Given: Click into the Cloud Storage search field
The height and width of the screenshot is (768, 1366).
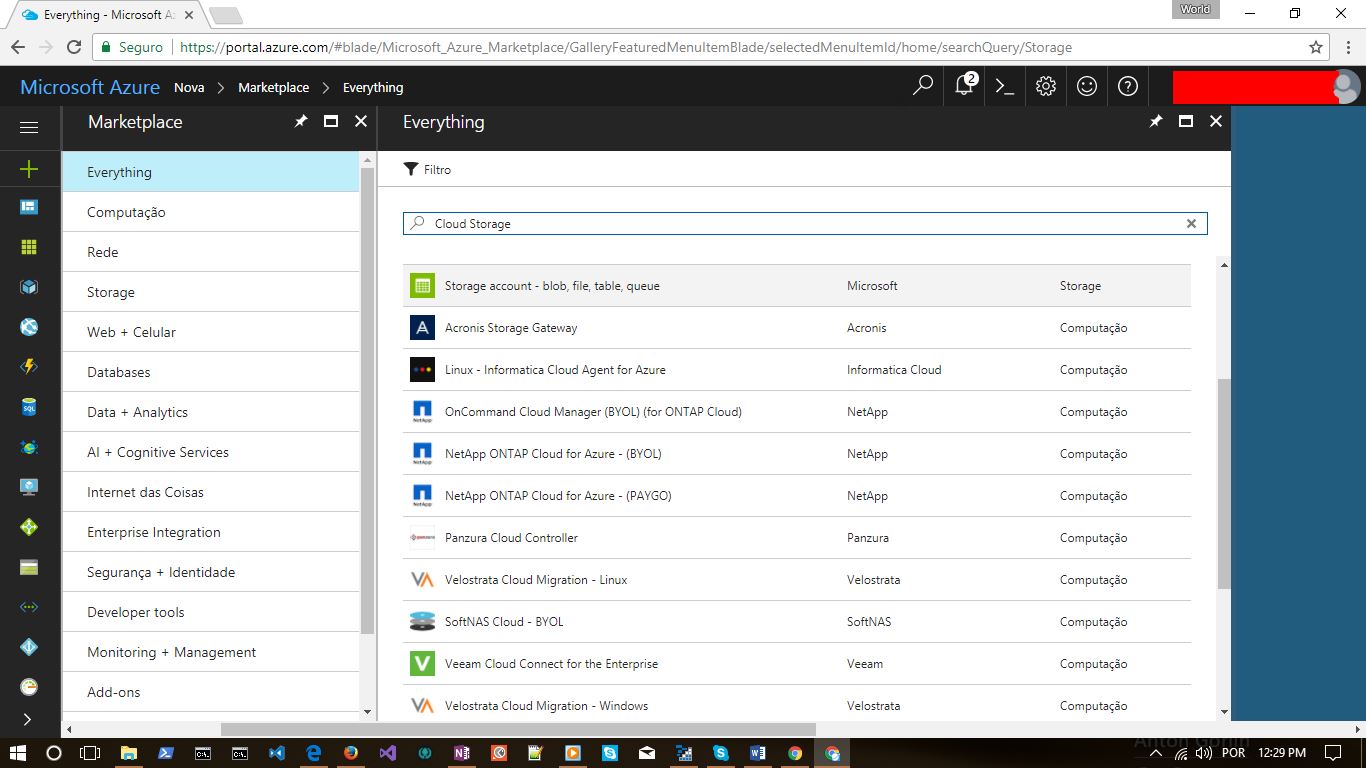Looking at the screenshot, I should (805, 224).
